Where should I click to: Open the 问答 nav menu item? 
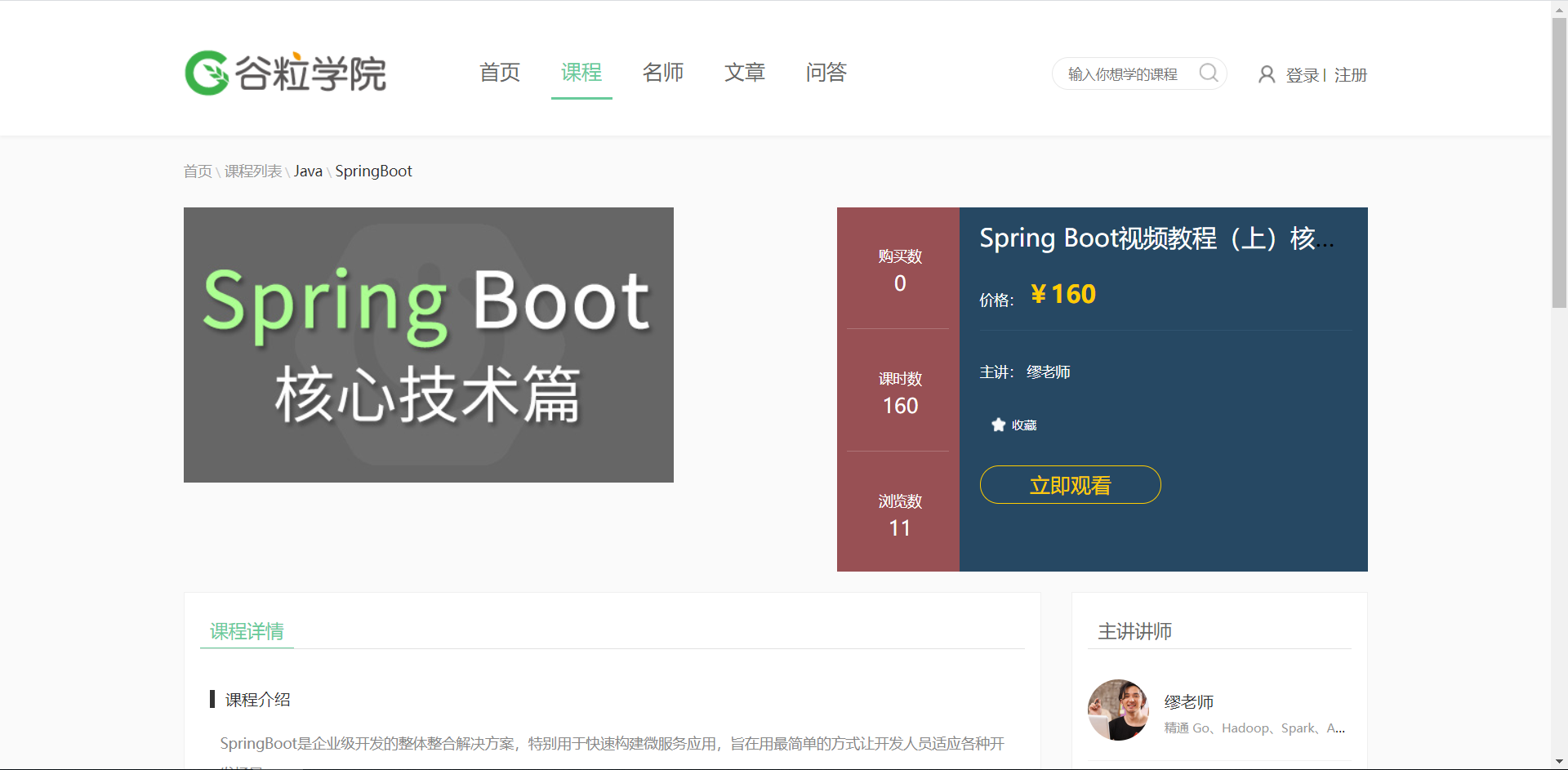click(826, 73)
